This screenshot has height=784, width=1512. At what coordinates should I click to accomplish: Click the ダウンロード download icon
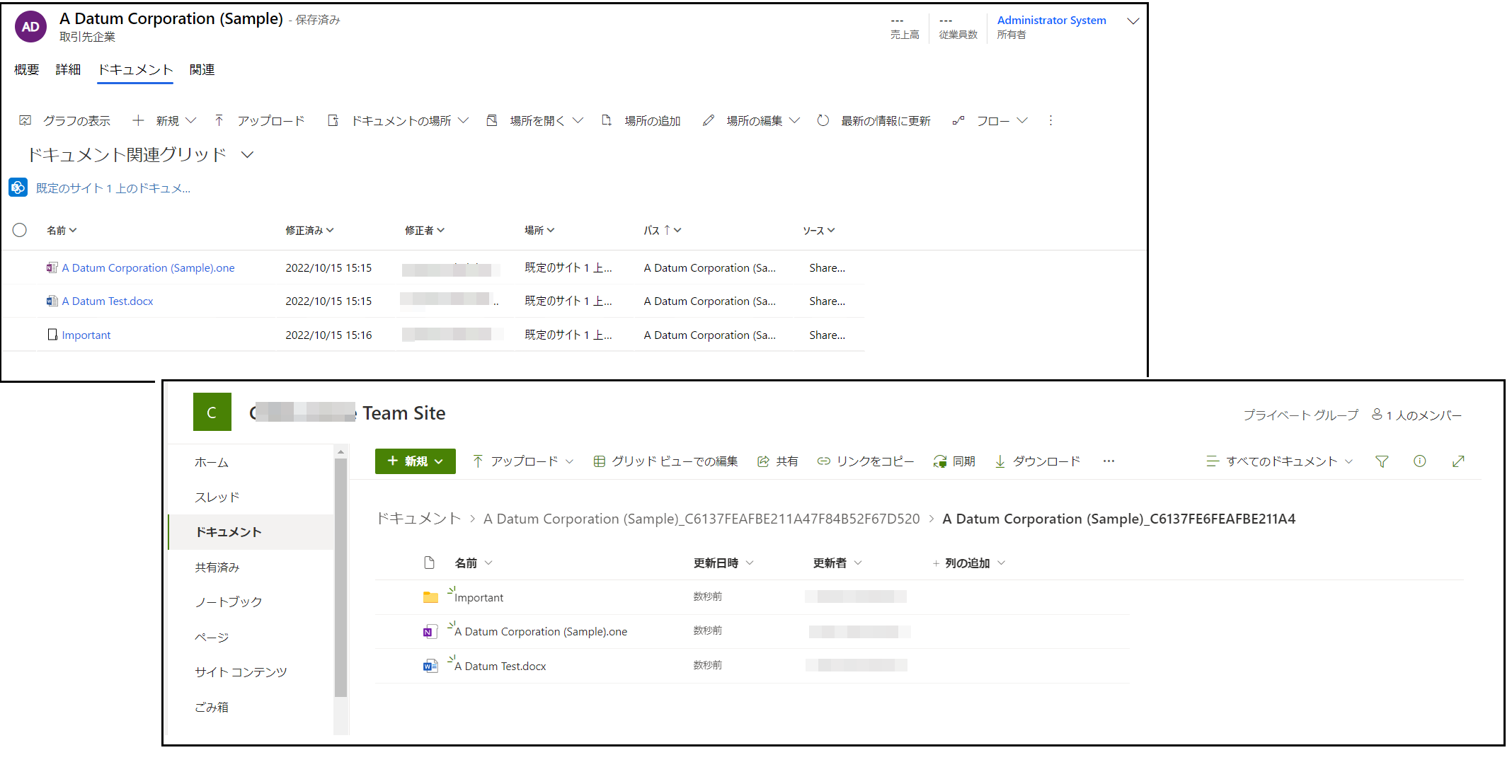point(1000,461)
